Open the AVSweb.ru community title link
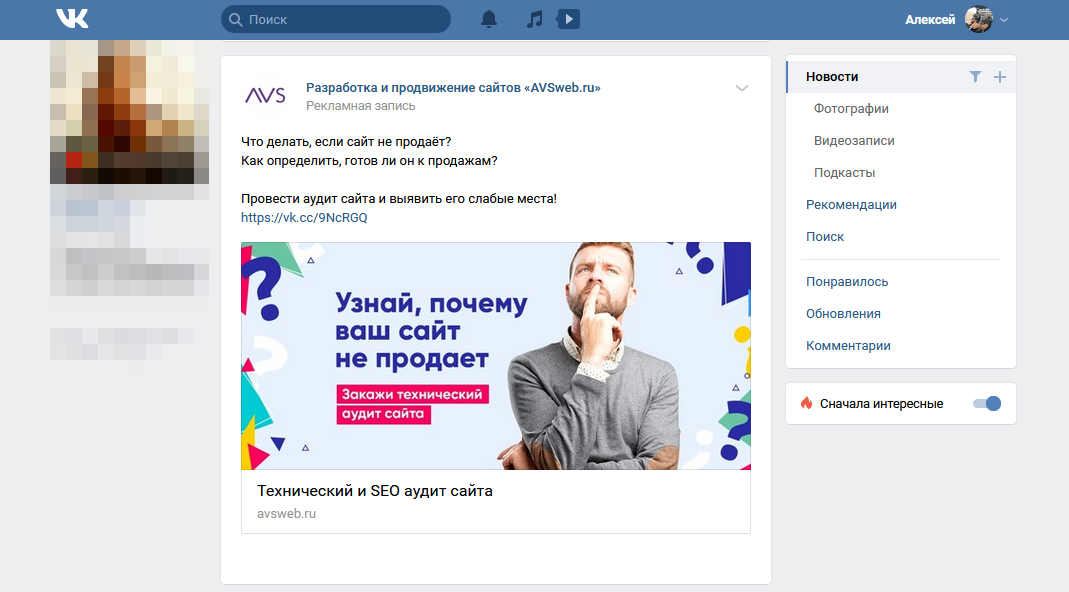 coord(453,87)
